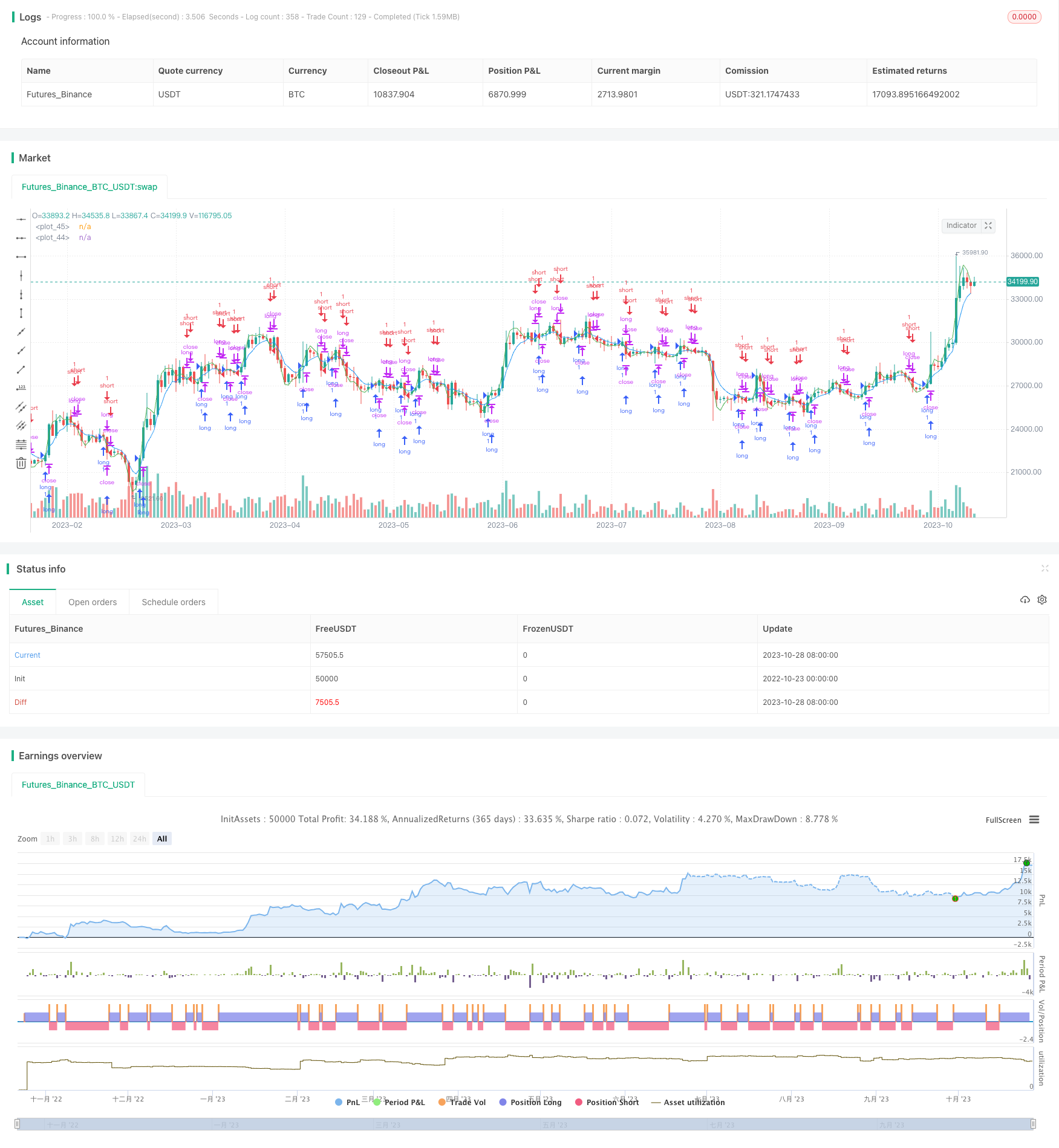Viewport: 1059px width, 1148px height.
Task: Click the left handle of the time navigator
Action: 18,1124
